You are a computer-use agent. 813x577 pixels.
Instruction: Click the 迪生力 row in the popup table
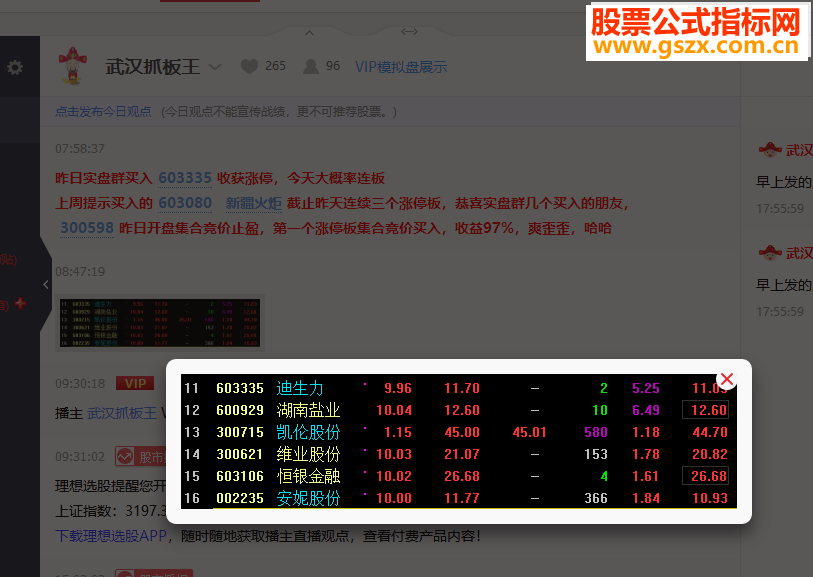[x=459, y=388]
